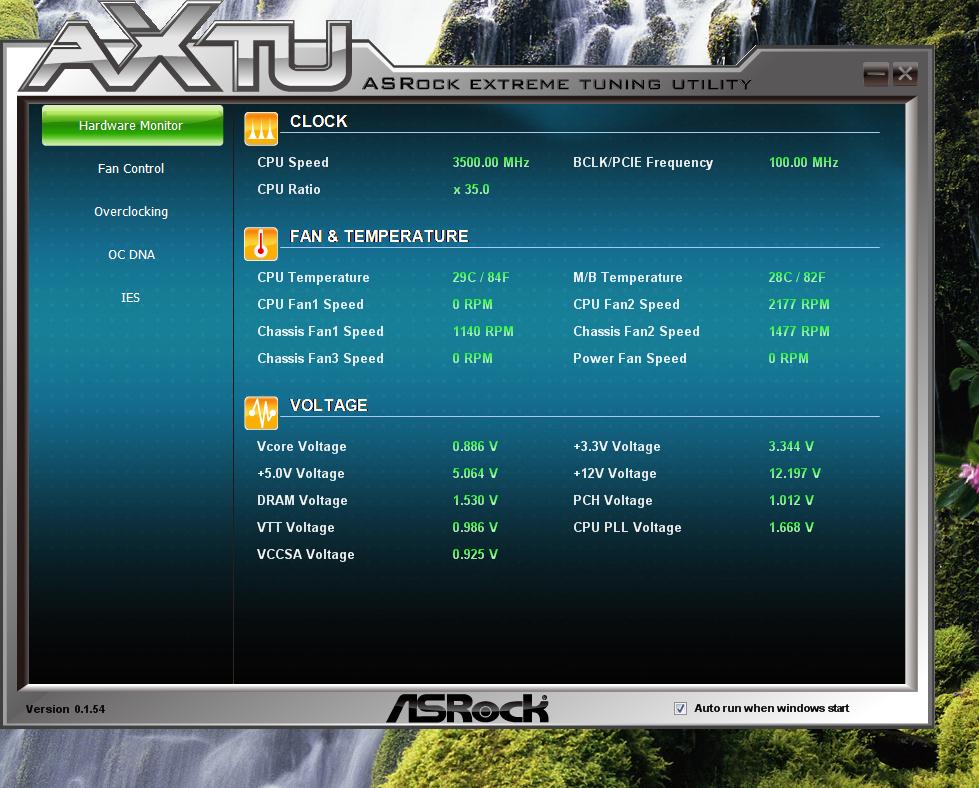The width and height of the screenshot is (979, 788).
Task: Select the Hardware Monitor tab
Action: coord(132,126)
